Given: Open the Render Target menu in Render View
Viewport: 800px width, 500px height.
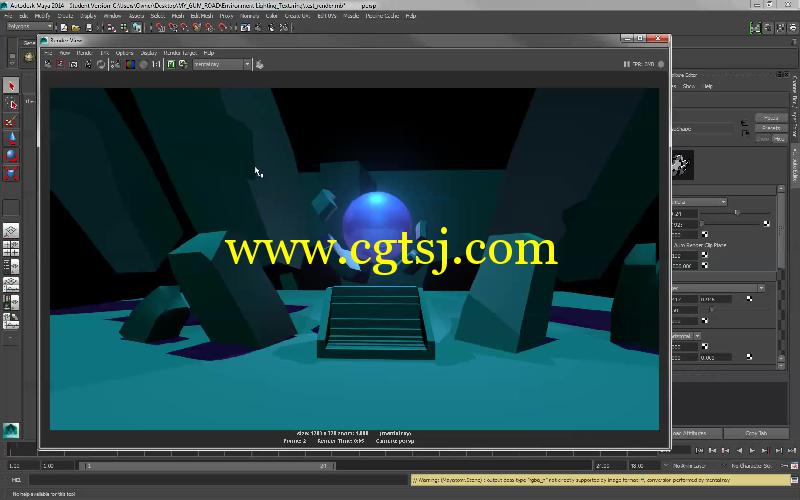Looking at the screenshot, I should pyautogui.click(x=180, y=53).
